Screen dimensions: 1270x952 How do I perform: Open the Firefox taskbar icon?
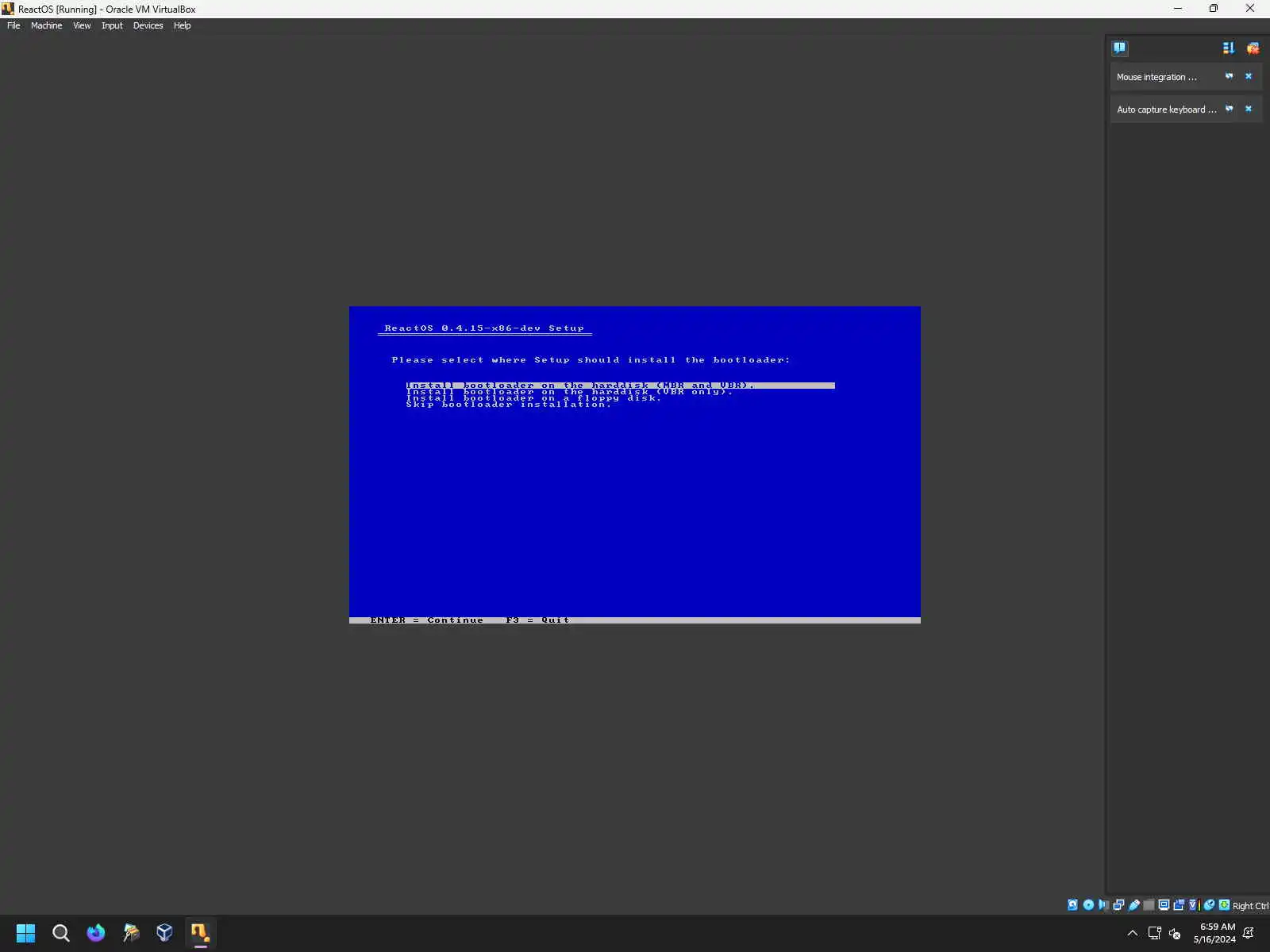click(x=95, y=933)
